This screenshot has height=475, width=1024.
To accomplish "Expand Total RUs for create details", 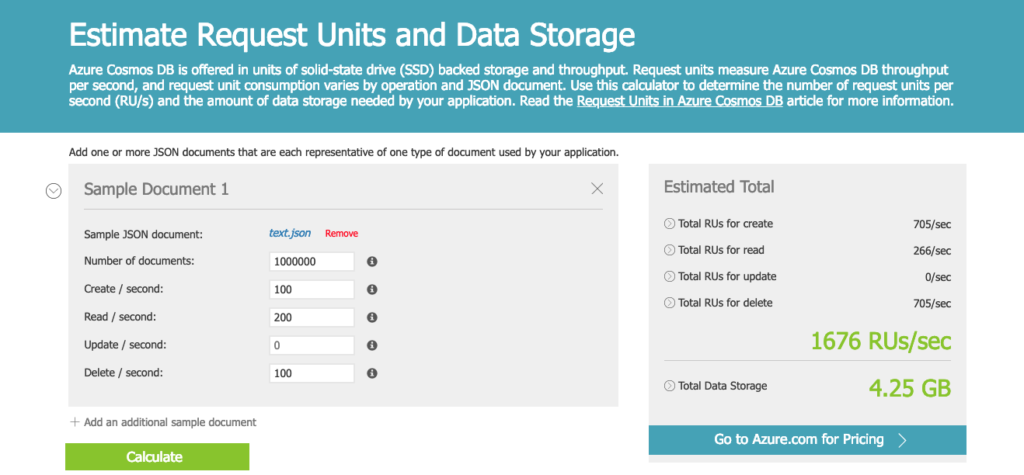I will 669,223.
